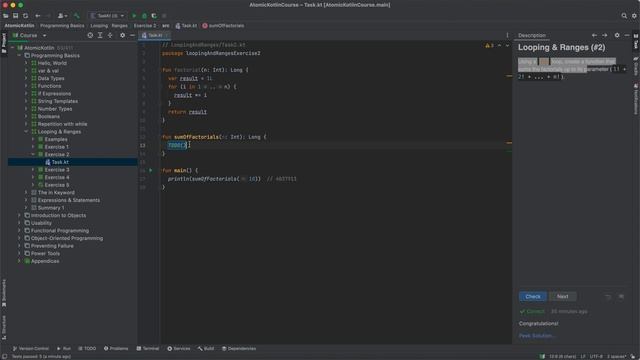Click Expand All icon in Course panel
The height and width of the screenshot is (360, 640).
pyautogui.click(x=100, y=36)
